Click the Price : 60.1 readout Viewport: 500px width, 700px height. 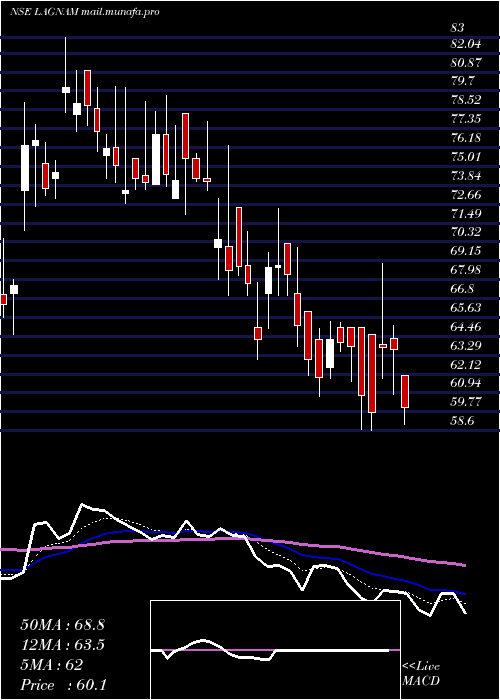tap(63, 685)
